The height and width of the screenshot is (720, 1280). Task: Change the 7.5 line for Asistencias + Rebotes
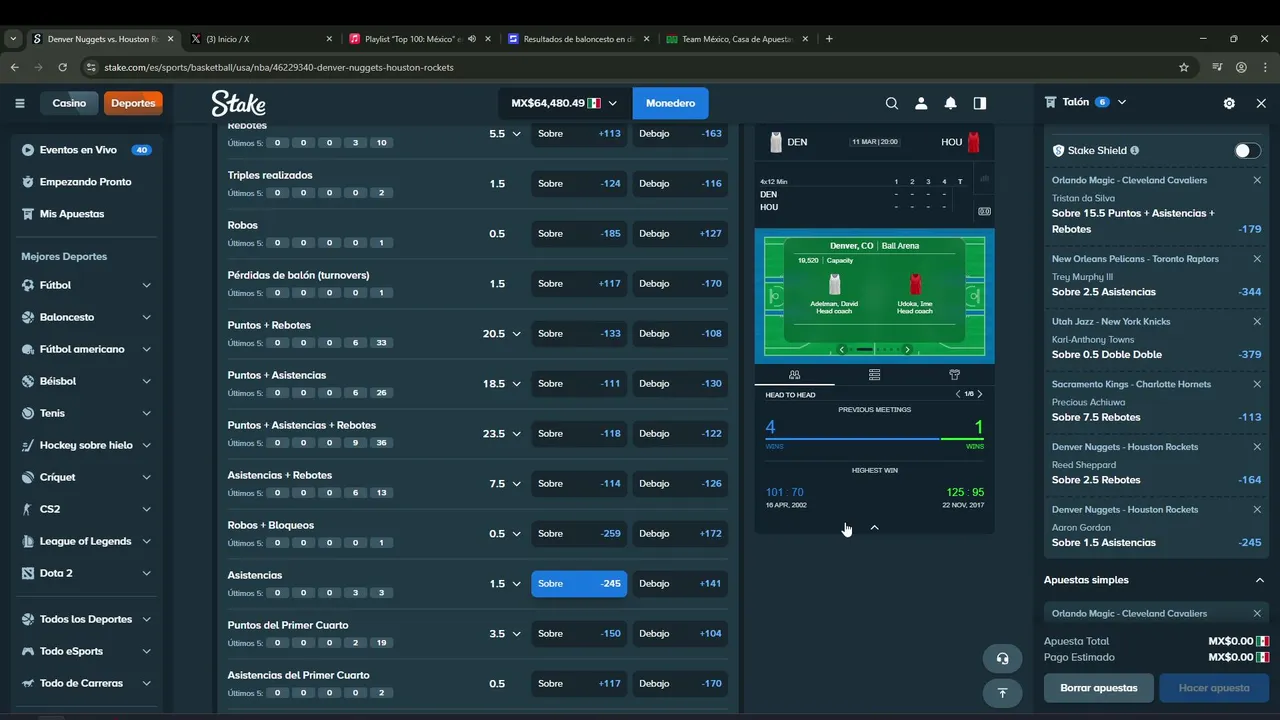pyautogui.click(x=504, y=484)
